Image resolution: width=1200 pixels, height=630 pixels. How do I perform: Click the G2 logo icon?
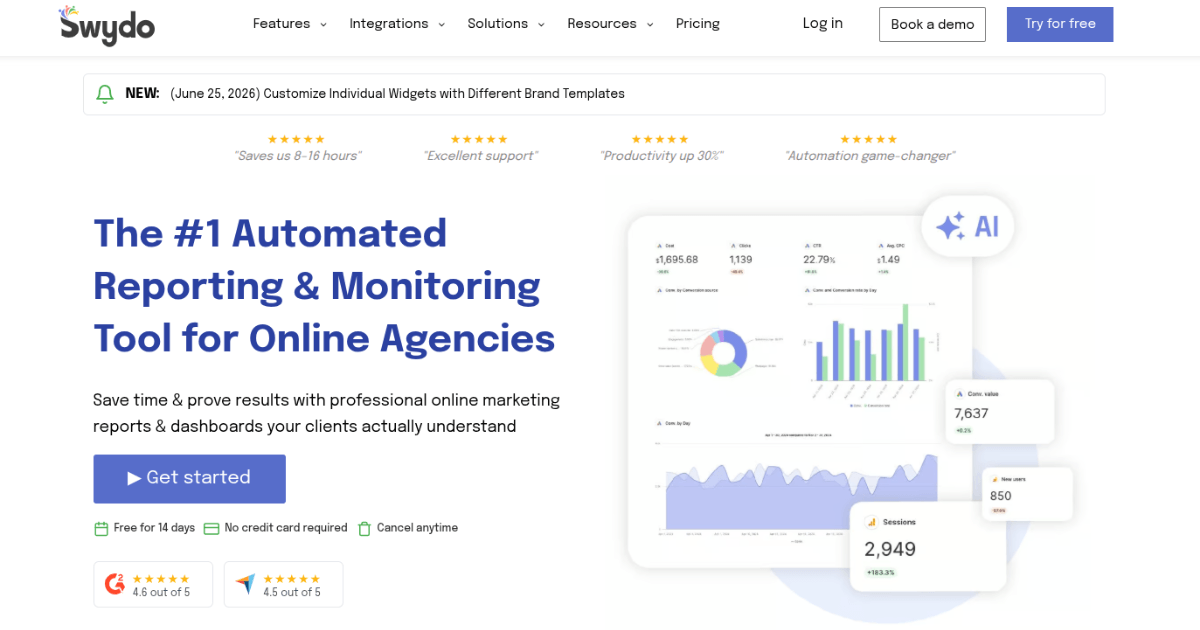click(x=115, y=584)
